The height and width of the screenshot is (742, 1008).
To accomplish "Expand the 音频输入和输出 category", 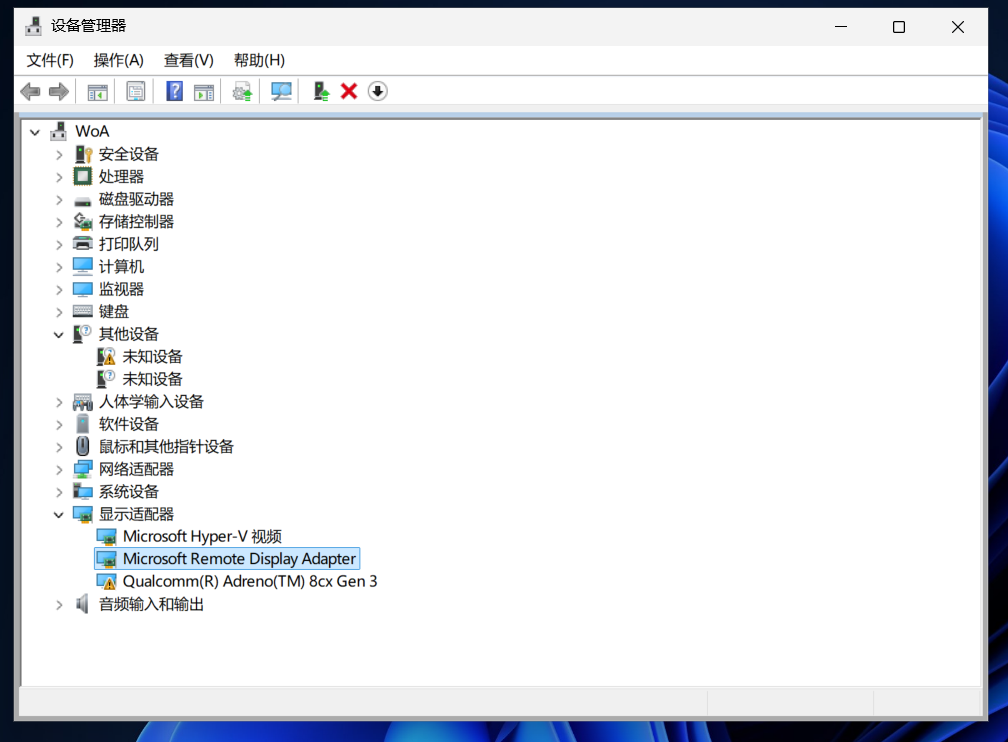I will click(x=59, y=605).
